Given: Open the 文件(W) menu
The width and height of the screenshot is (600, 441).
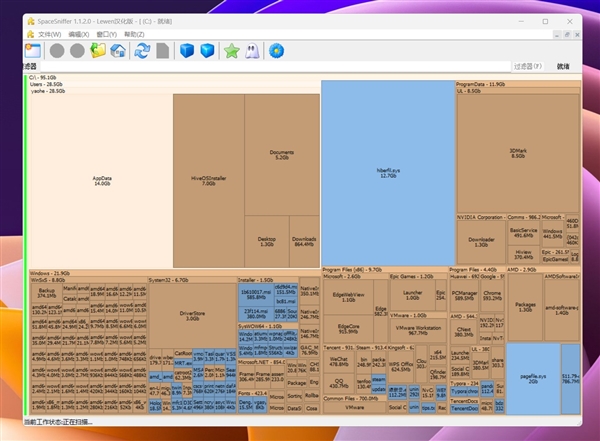Looking at the screenshot, I should click(50, 34).
